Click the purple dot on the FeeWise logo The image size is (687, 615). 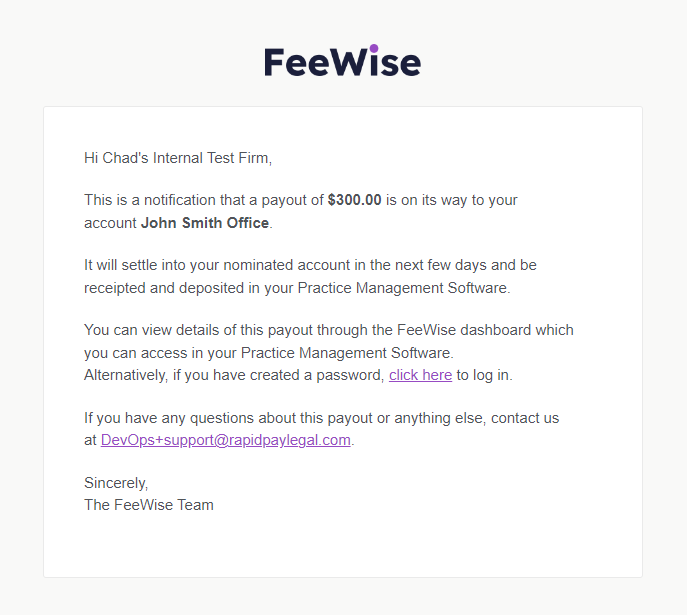374,48
